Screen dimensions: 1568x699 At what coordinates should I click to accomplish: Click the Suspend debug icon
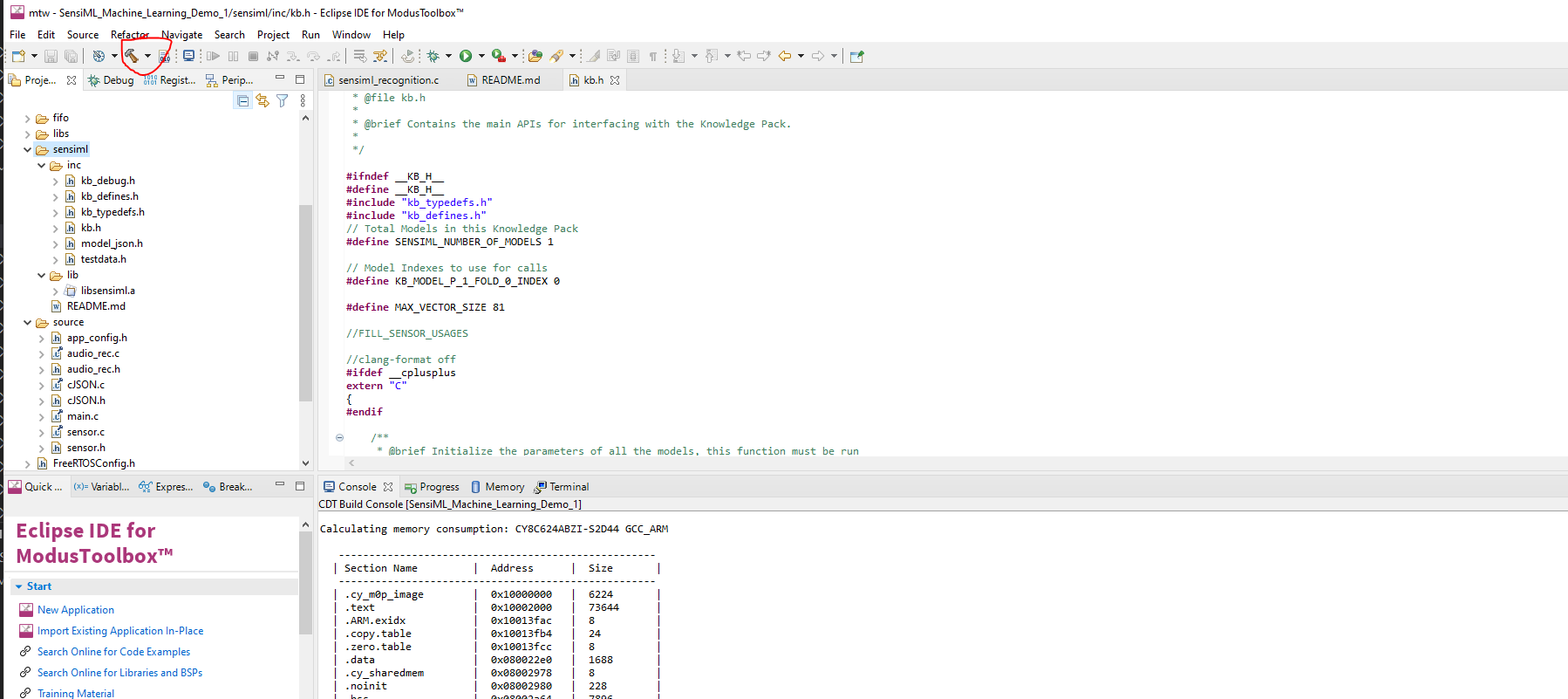[x=233, y=56]
